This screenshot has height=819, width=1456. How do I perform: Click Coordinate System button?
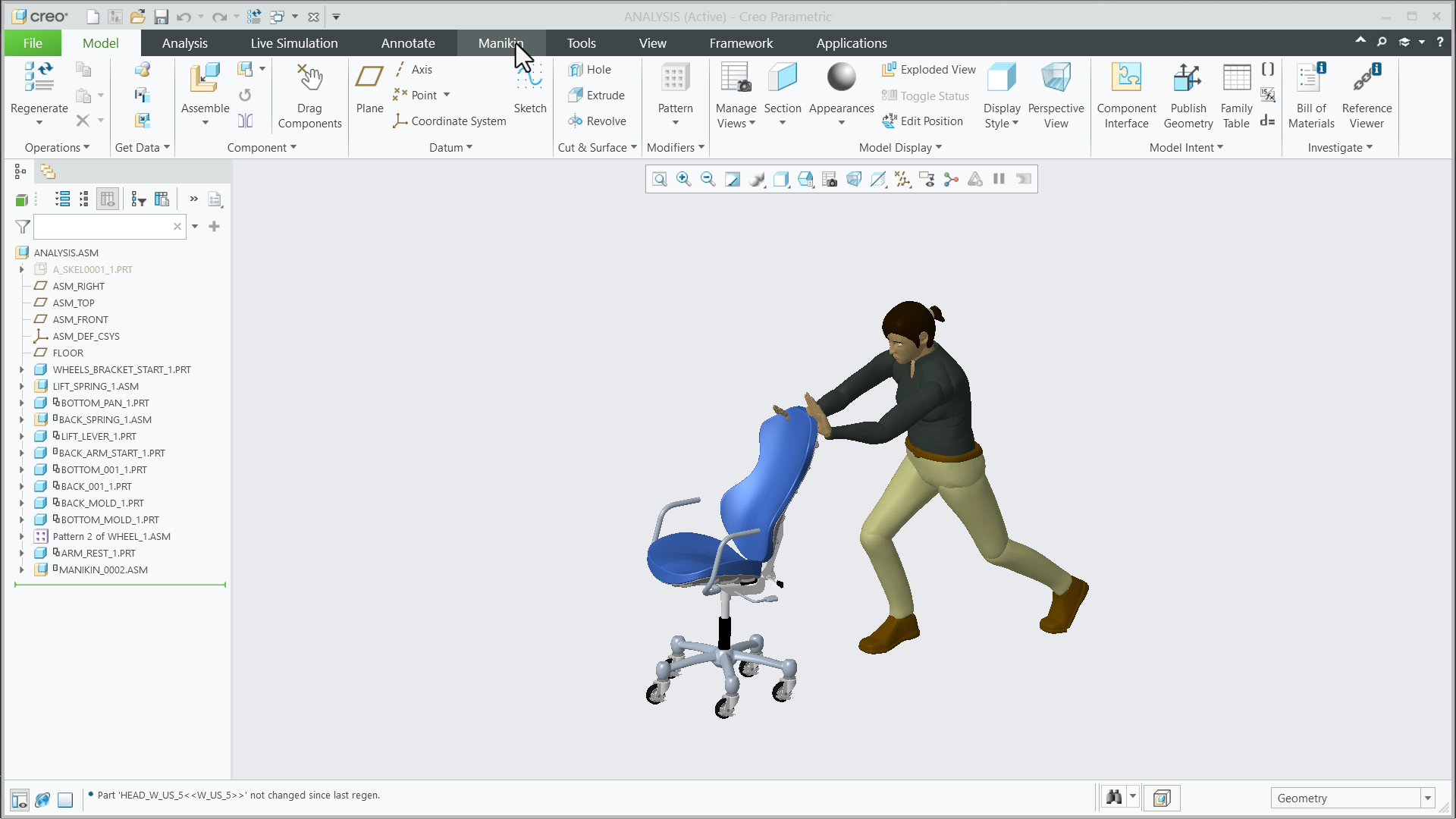[449, 121]
